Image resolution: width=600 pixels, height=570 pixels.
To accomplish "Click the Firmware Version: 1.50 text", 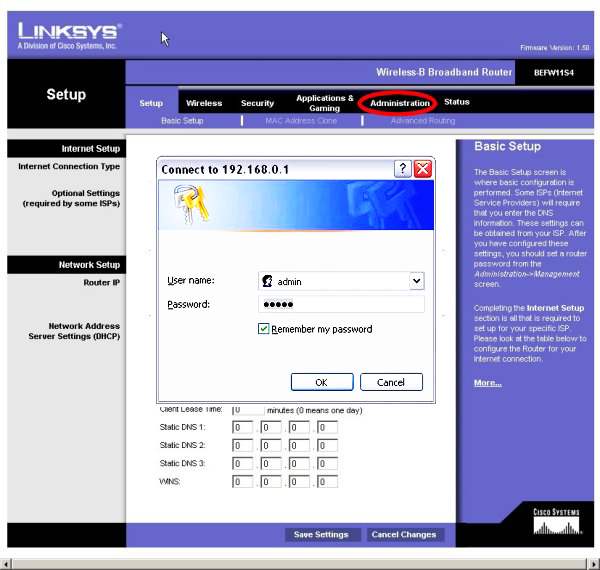I will point(554,48).
